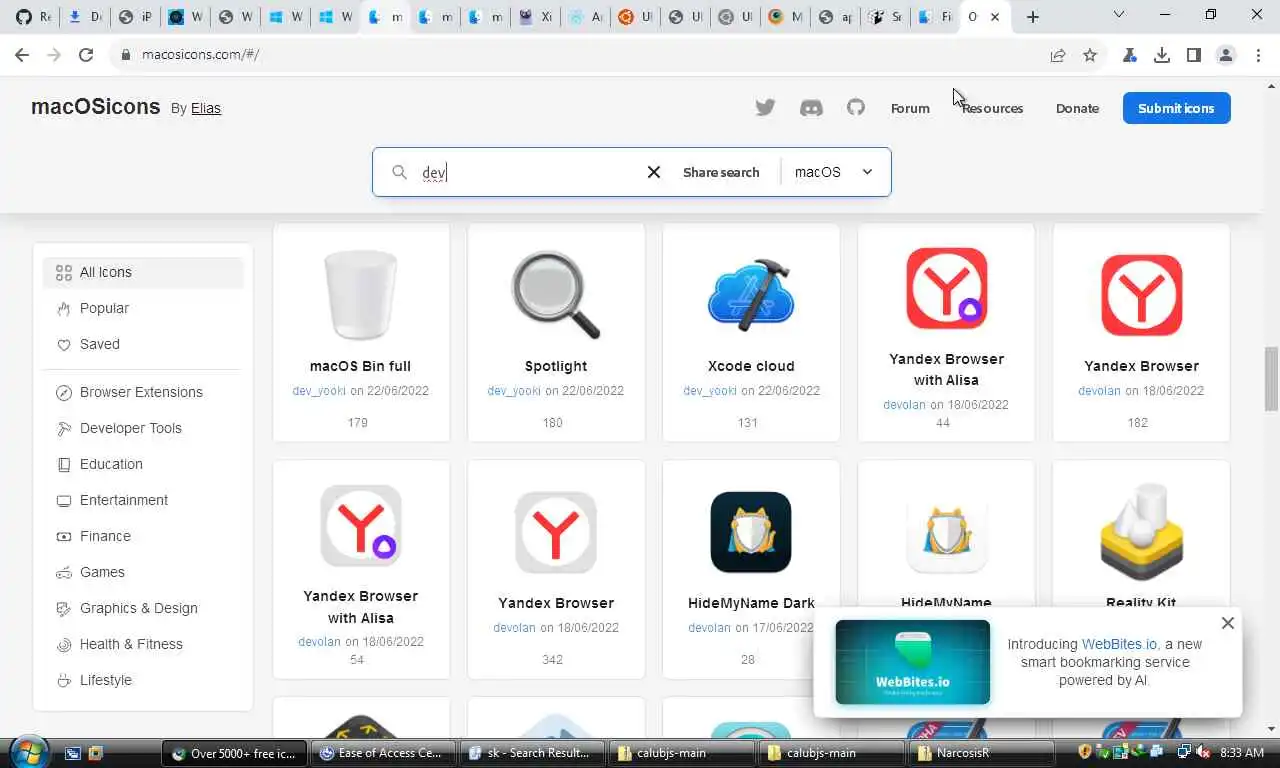
Task: Switch to NarcosisR taskbar item
Action: pyautogui.click(x=980, y=753)
